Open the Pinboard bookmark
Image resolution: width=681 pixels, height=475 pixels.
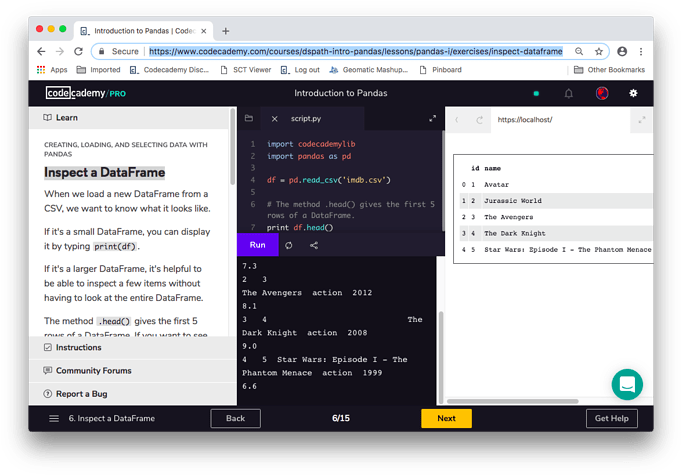pos(441,70)
